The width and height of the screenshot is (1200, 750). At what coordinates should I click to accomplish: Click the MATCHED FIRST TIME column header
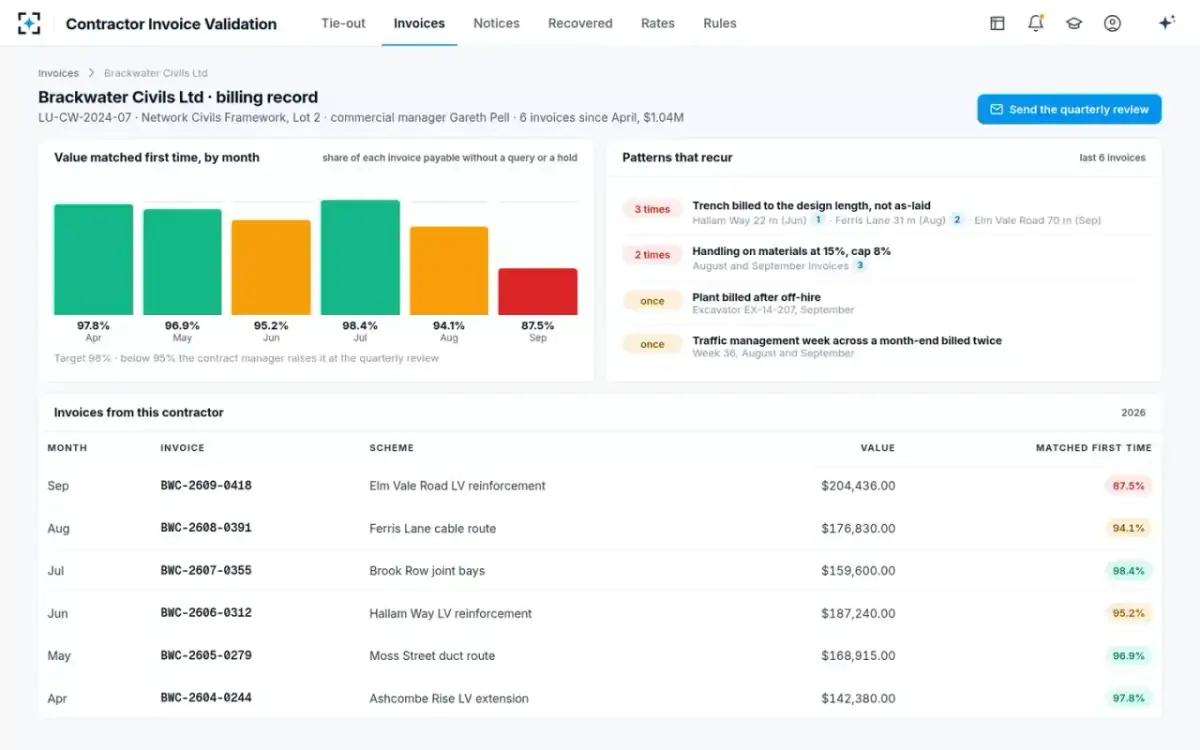[x=1094, y=448]
